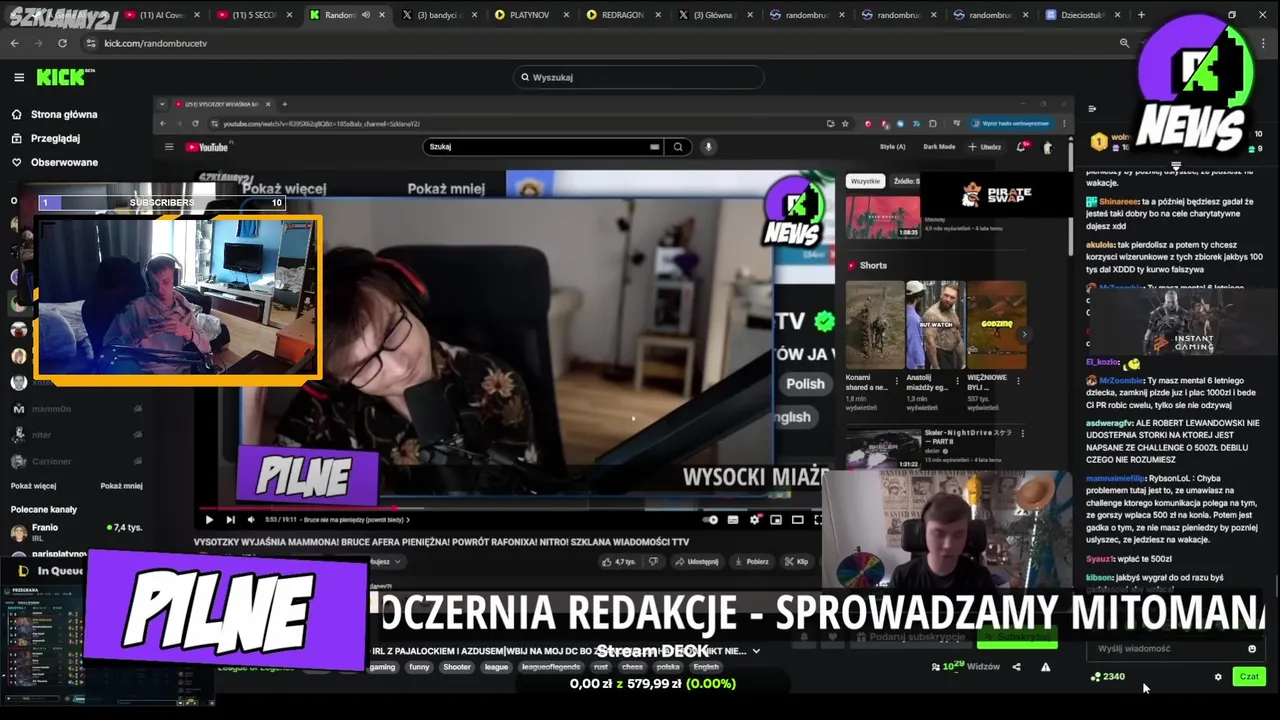1280x720 pixels.
Task: Open the Anatolij miażdży short thumbnail
Action: [x=935, y=324]
